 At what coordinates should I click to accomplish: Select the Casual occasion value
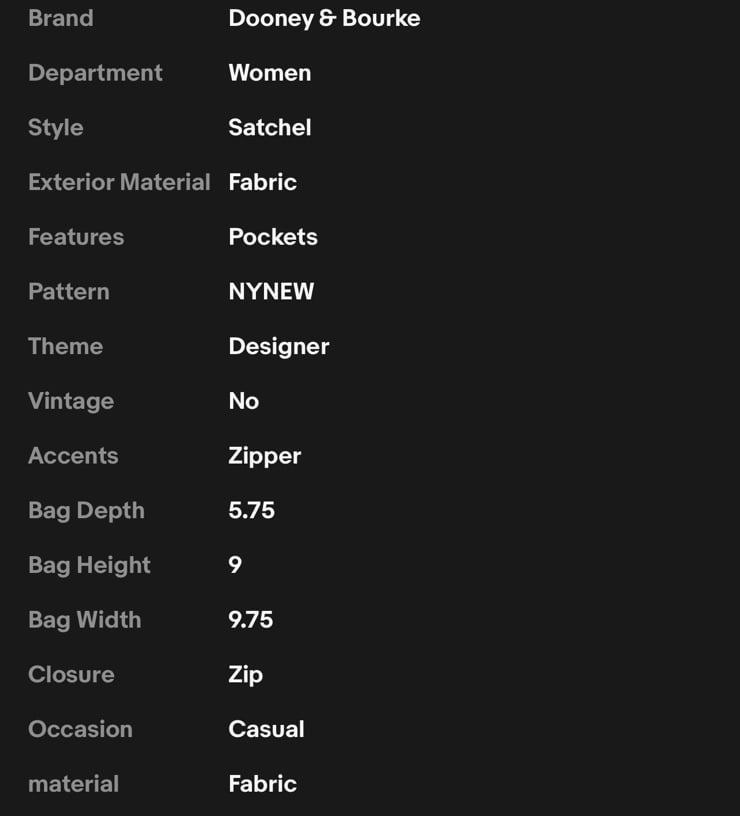click(x=266, y=729)
